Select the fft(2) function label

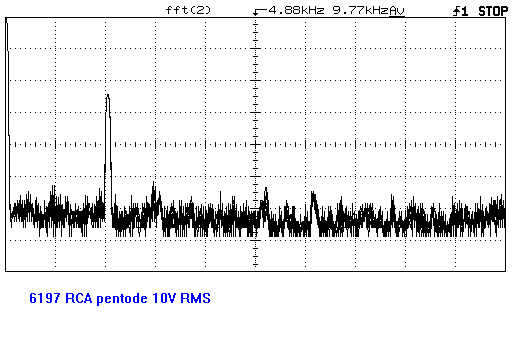tap(188, 10)
